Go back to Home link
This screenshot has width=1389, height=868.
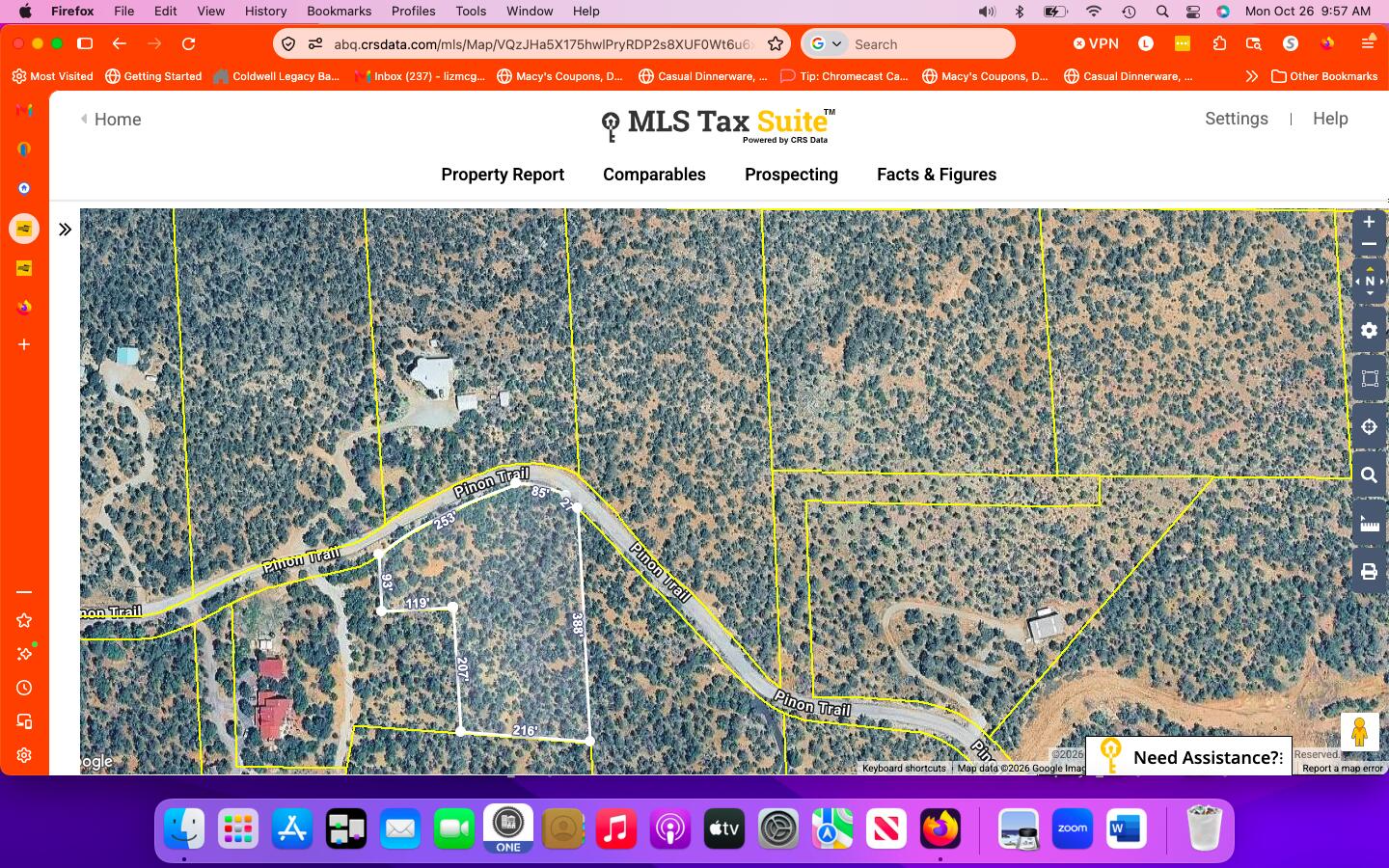[111, 120]
